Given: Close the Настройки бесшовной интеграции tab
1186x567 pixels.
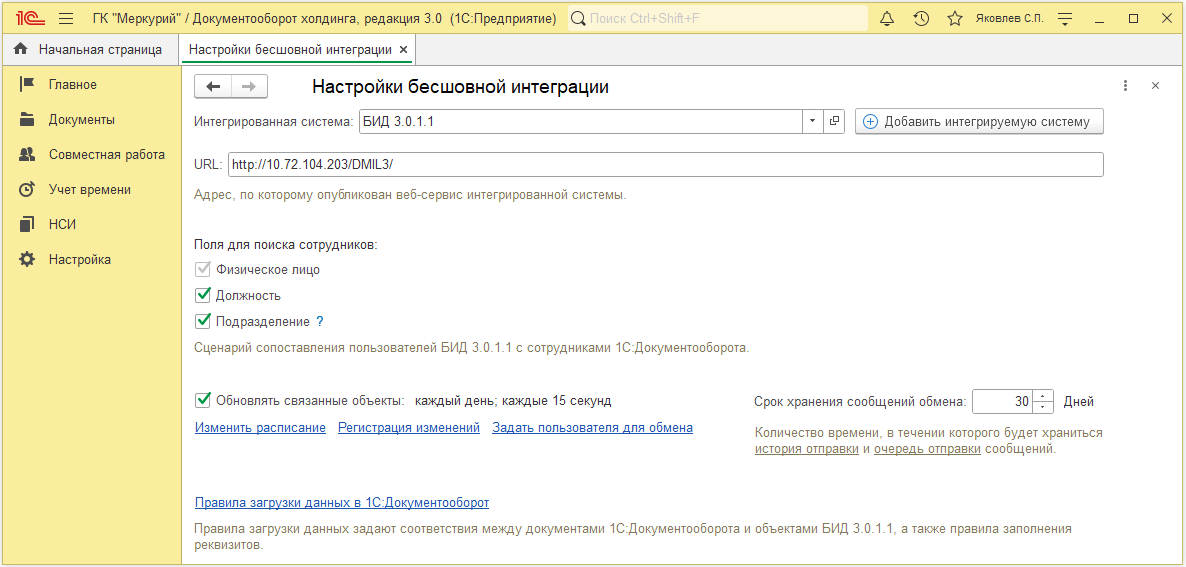Looking at the screenshot, I should 403,49.
